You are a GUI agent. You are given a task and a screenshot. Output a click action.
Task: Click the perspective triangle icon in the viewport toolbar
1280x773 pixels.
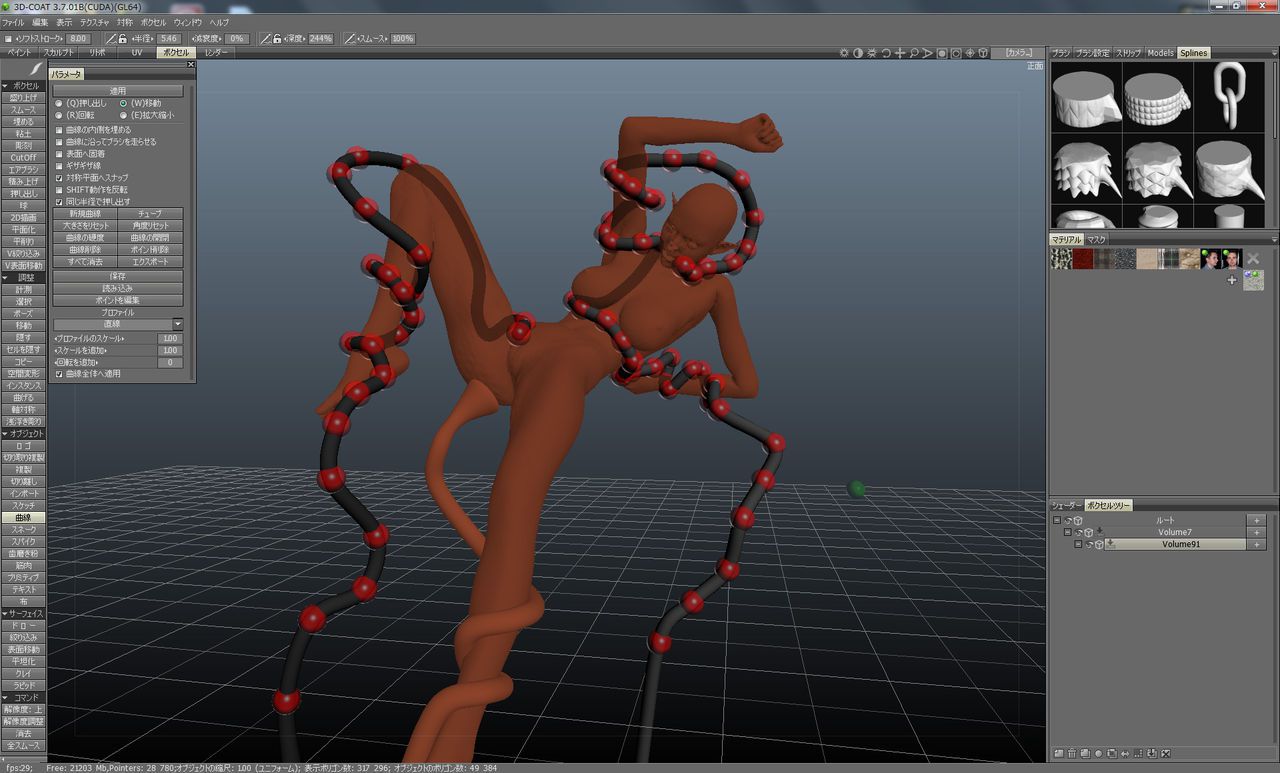coord(928,52)
